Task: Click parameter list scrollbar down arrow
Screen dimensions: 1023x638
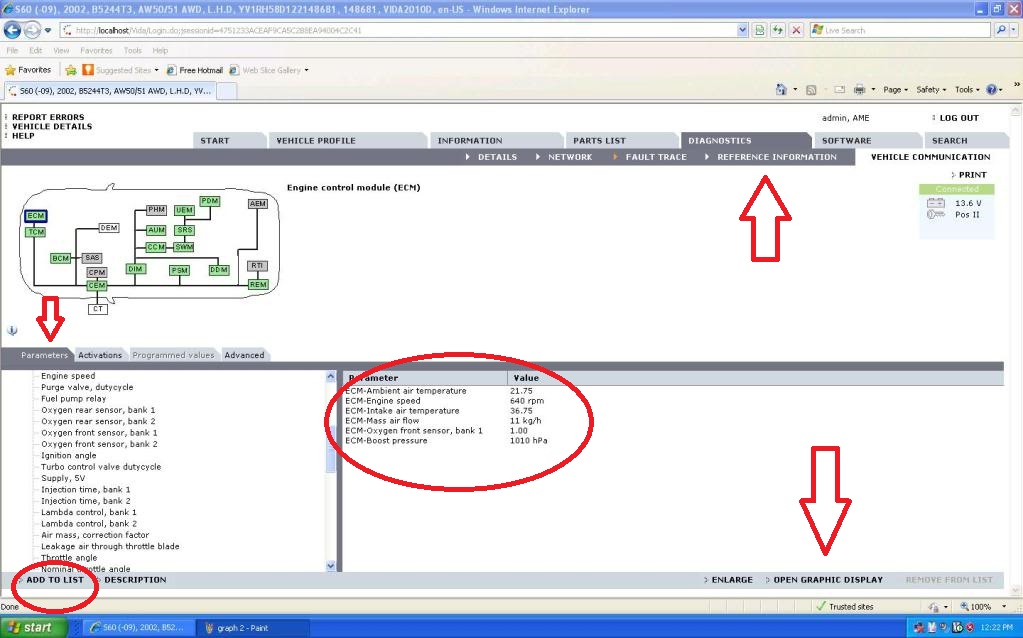Action: coord(332,566)
